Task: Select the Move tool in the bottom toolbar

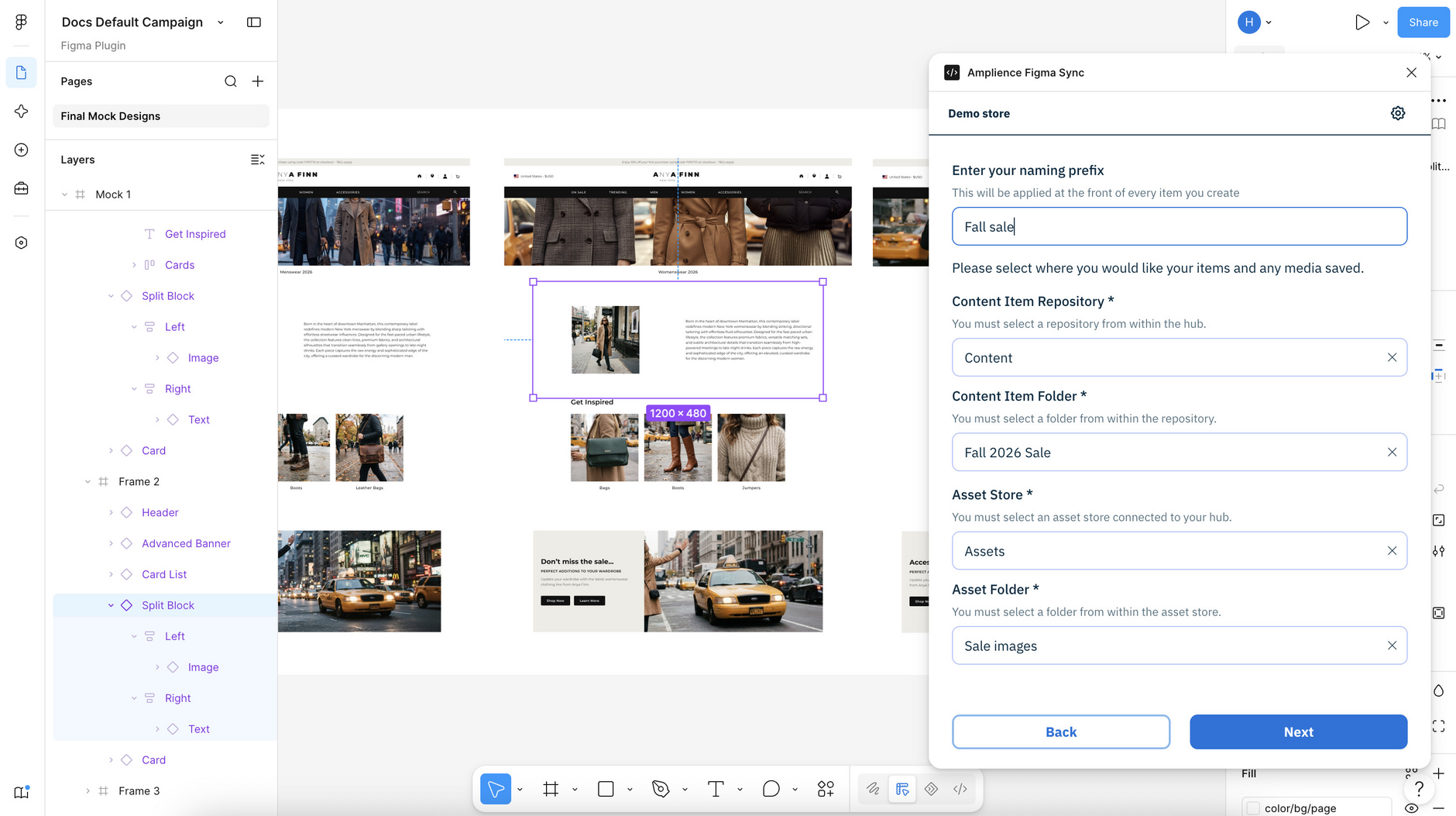Action: pos(496,789)
